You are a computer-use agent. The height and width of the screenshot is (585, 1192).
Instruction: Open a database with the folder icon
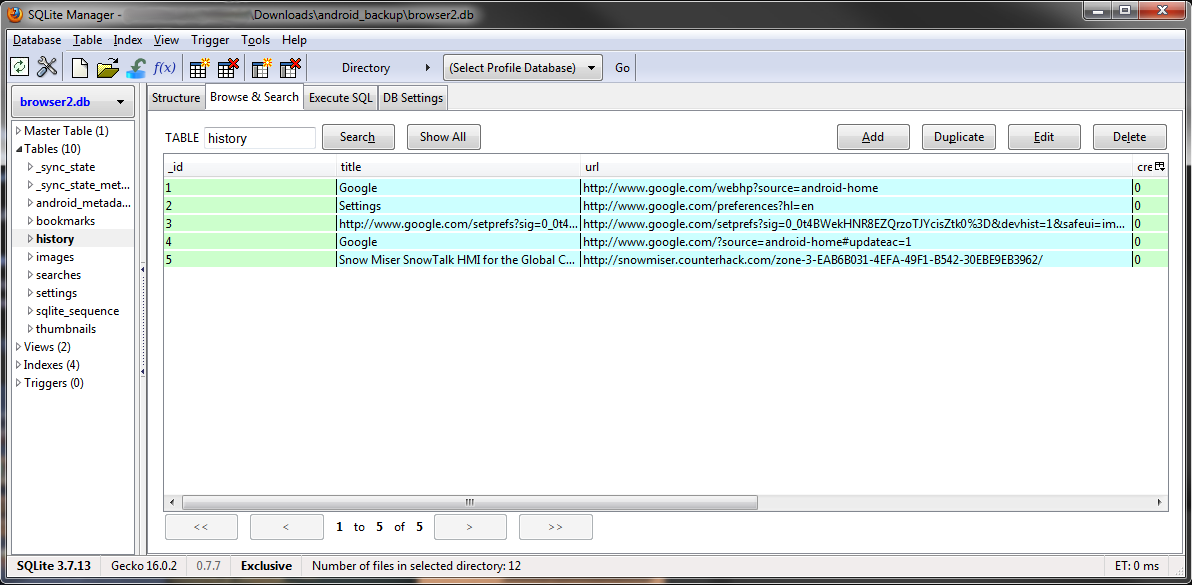[108, 68]
